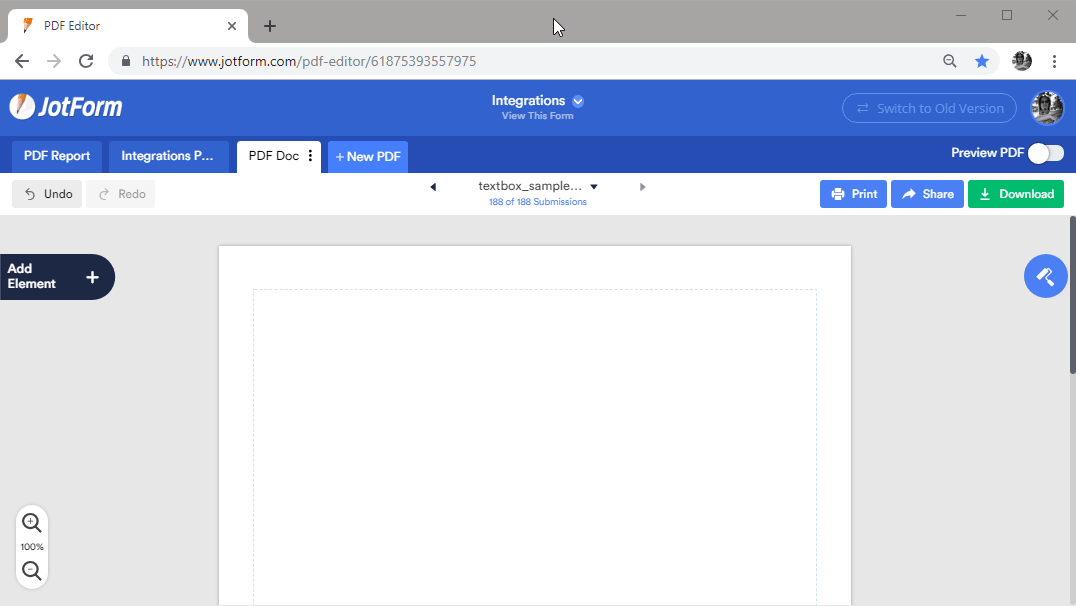Create a new PDF with + New PDF
The image size is (1076, 606).
click(368, 156)
